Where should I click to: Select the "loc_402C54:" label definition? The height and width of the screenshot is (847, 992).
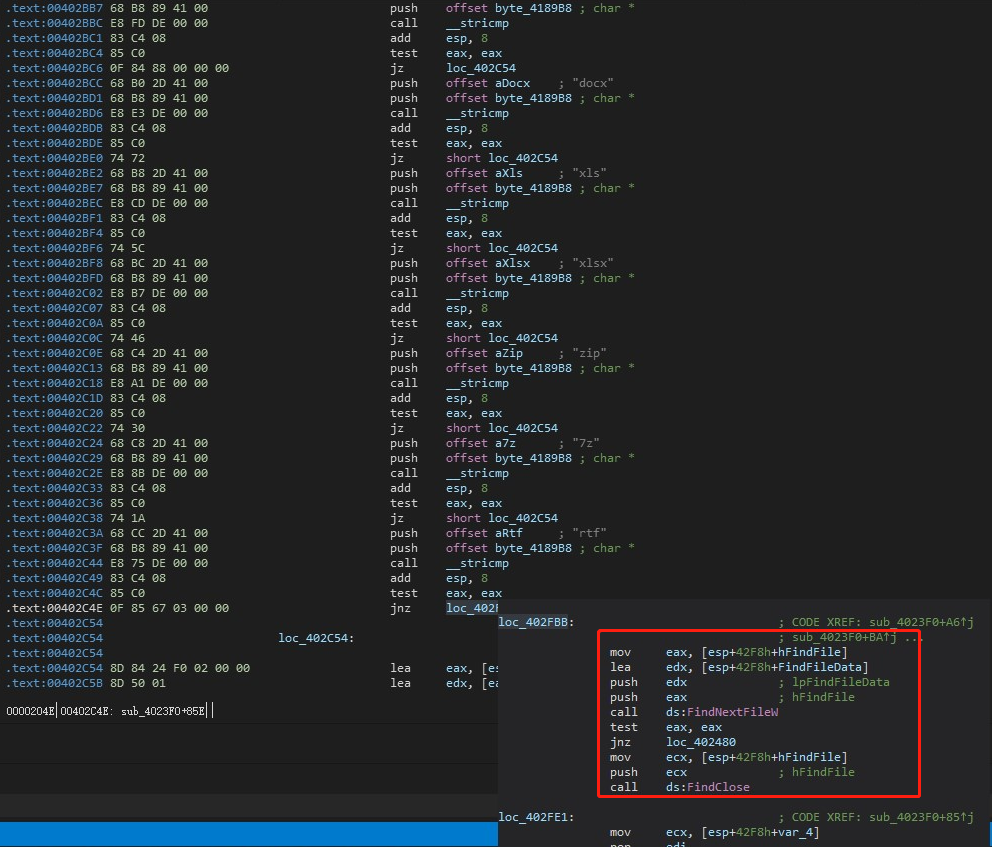pyautogui.click(x=316, y=638)
